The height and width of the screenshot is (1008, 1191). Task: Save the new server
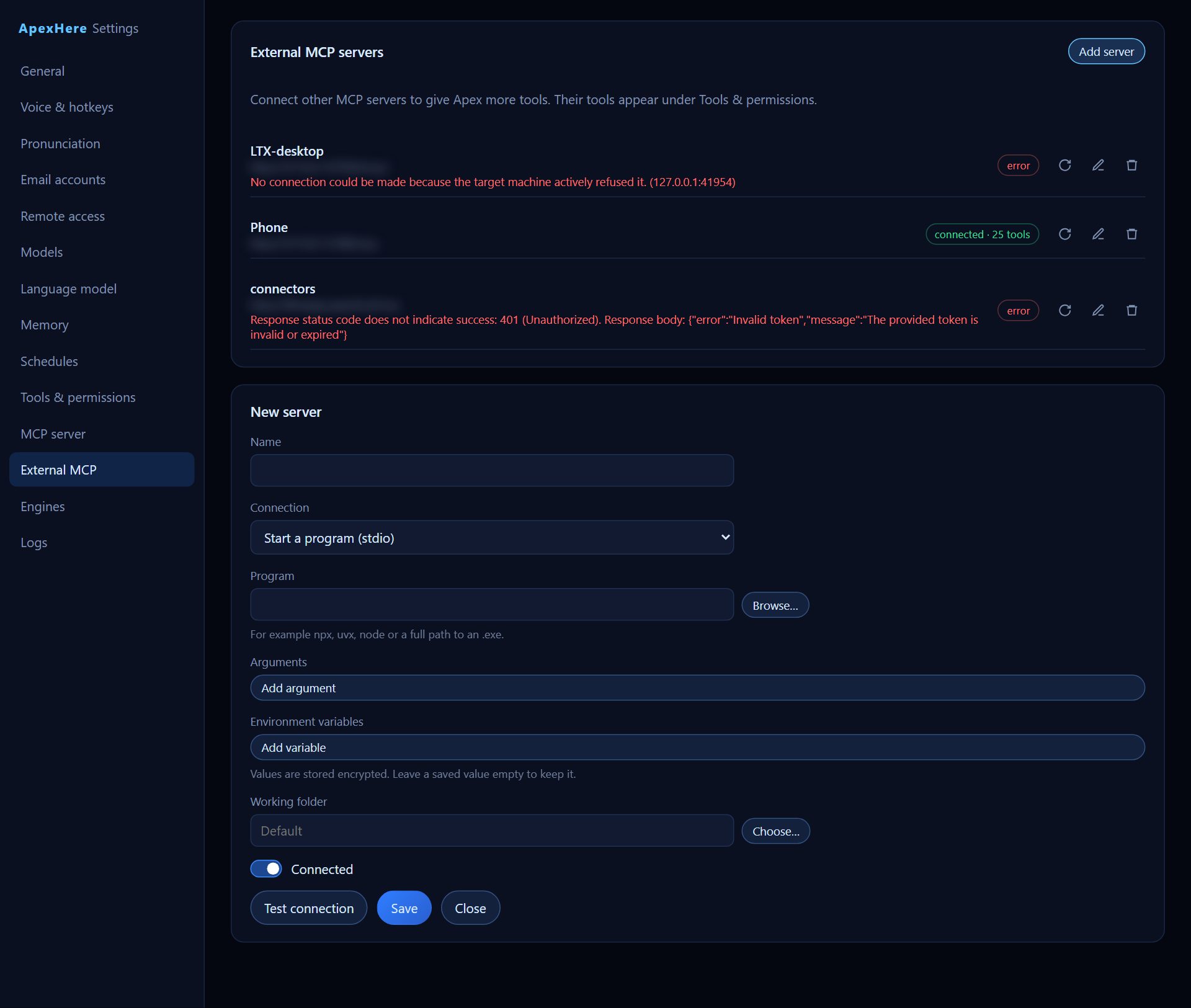(x=404, y=908)
